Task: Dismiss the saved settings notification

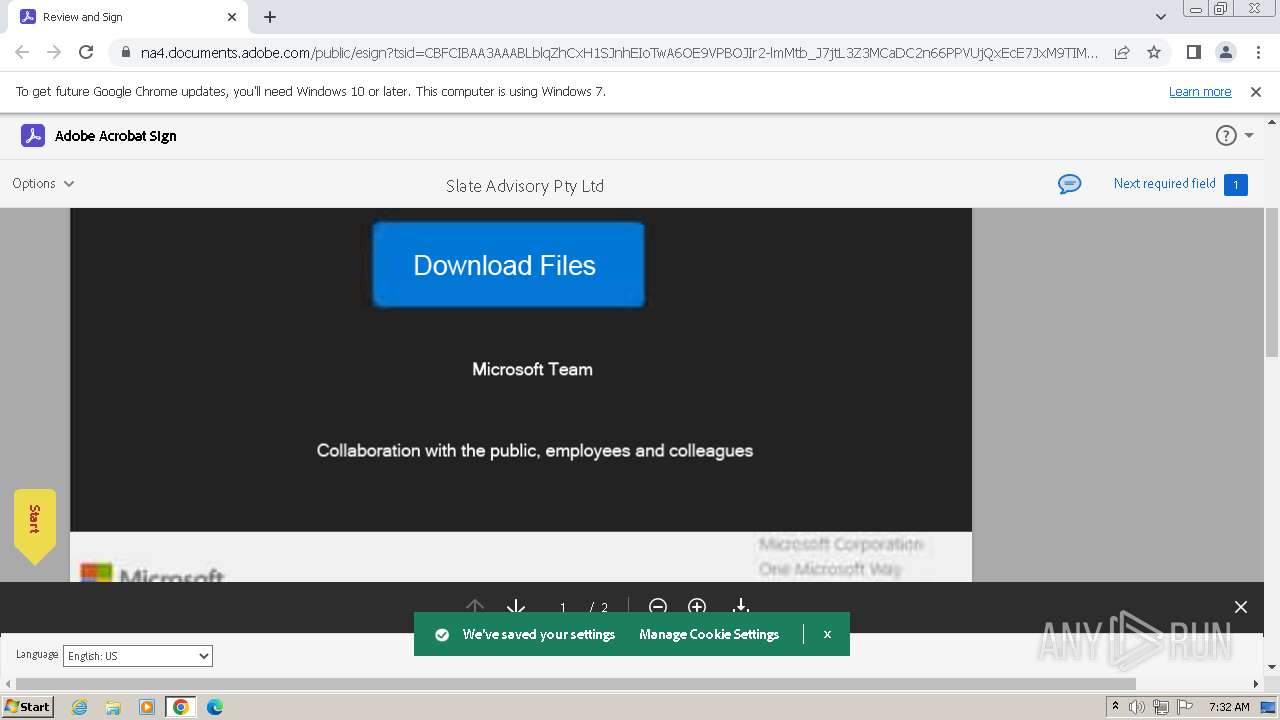Action: pyautogui.click(x=827, y=634)
